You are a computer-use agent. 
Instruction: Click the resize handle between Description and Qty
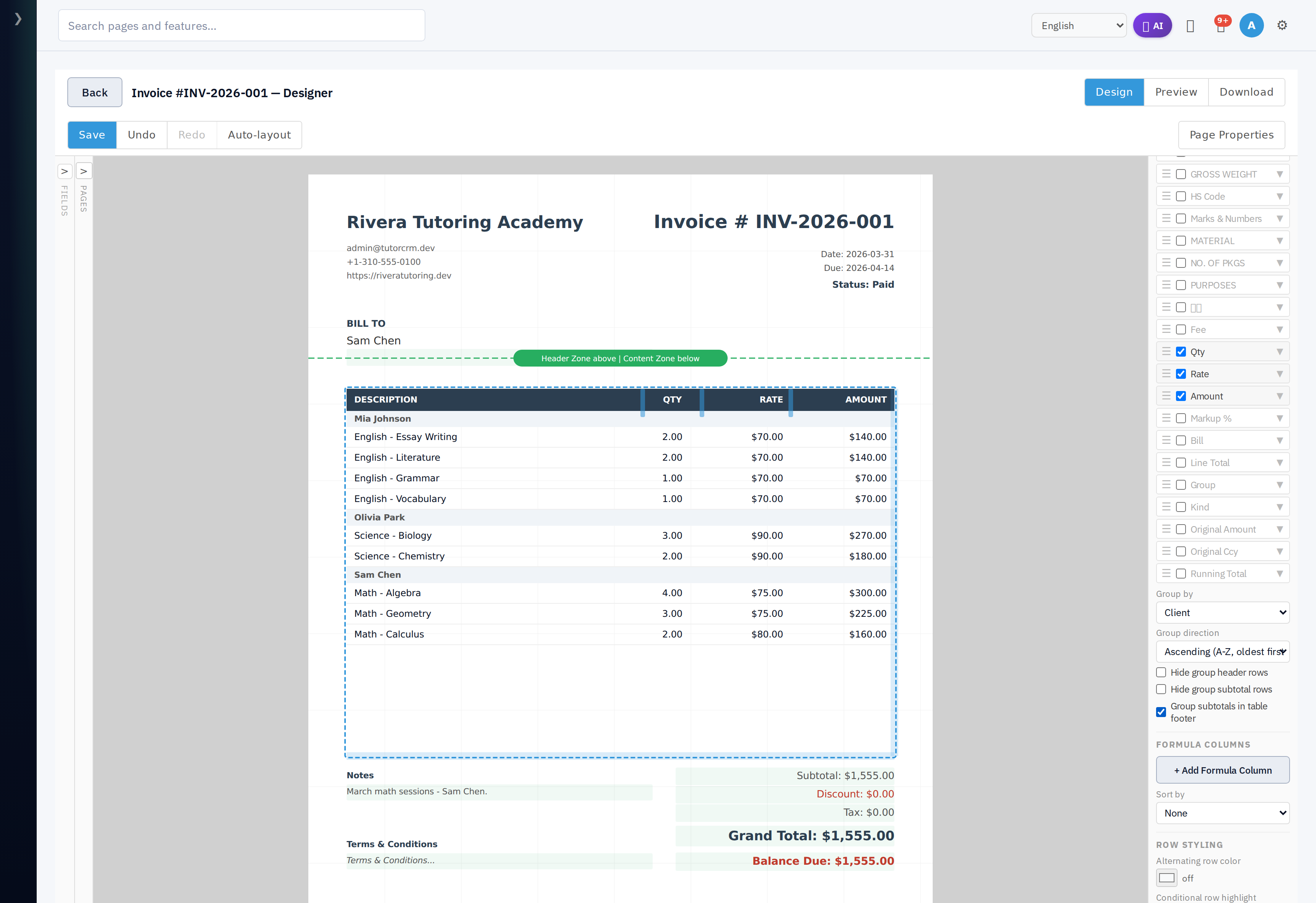point(643,402)
